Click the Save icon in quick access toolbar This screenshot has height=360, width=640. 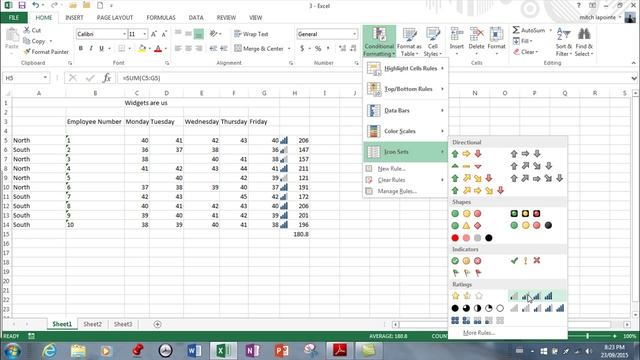[x=22, y=6]
